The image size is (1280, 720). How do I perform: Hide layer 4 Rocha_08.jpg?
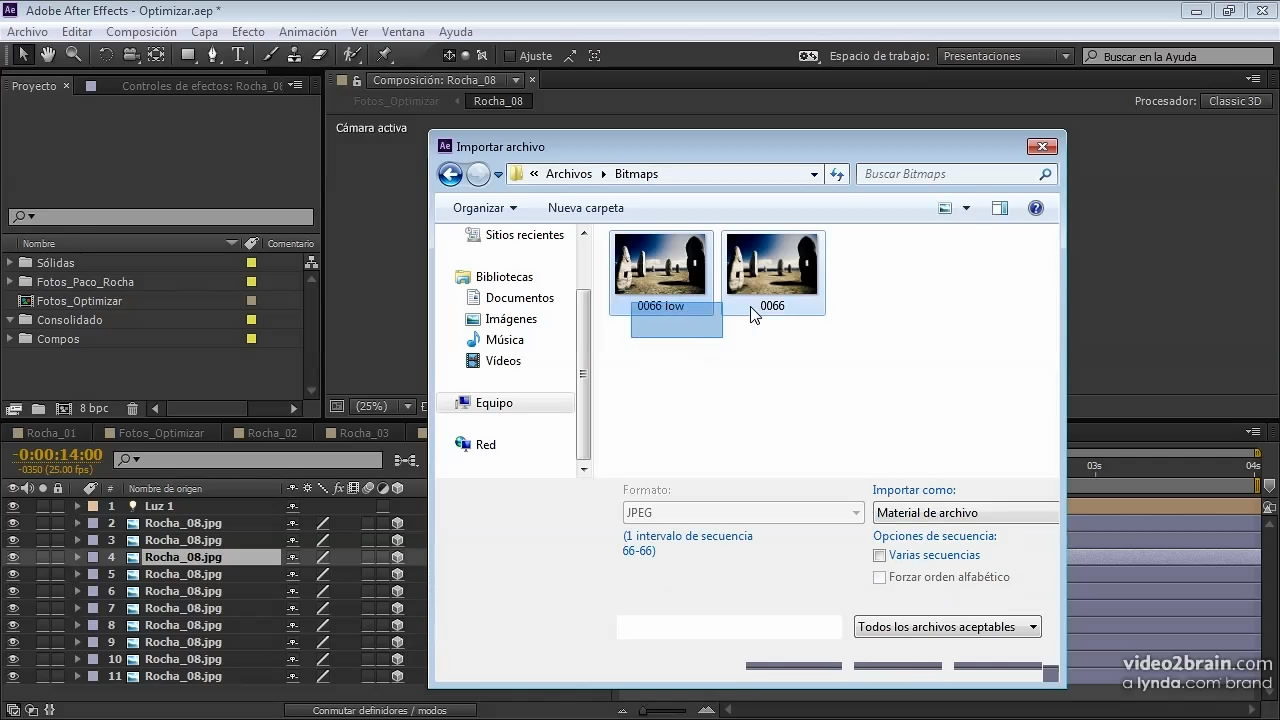[x=13, y=557]
